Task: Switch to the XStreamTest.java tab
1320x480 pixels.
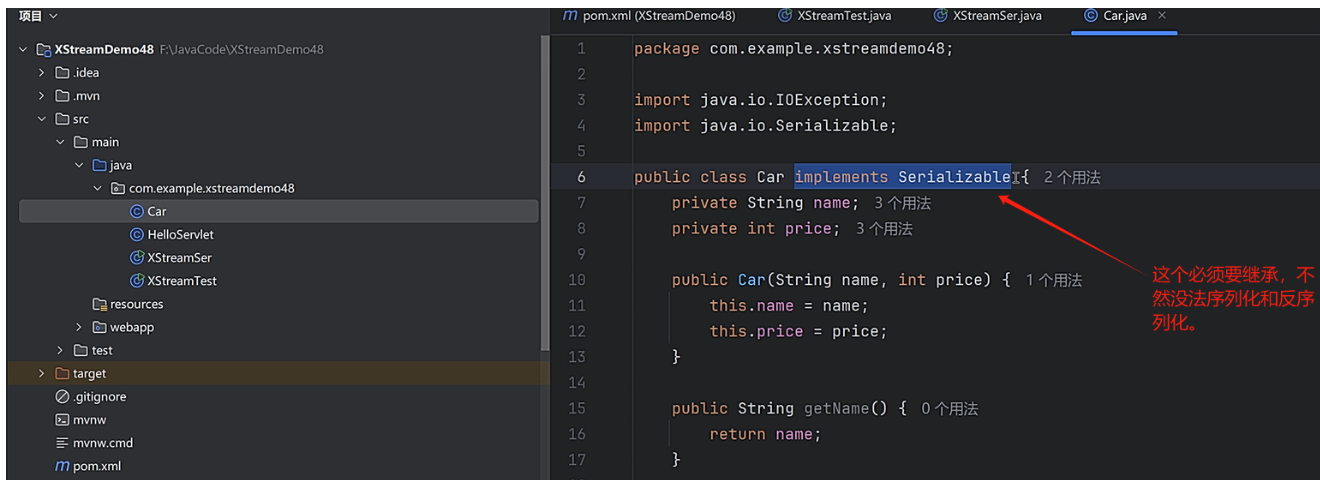Action: [834, 16]
